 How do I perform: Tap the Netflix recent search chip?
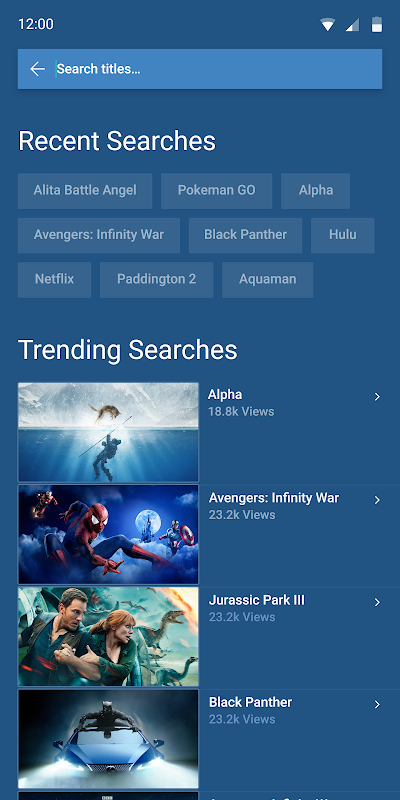coord(55,280)
